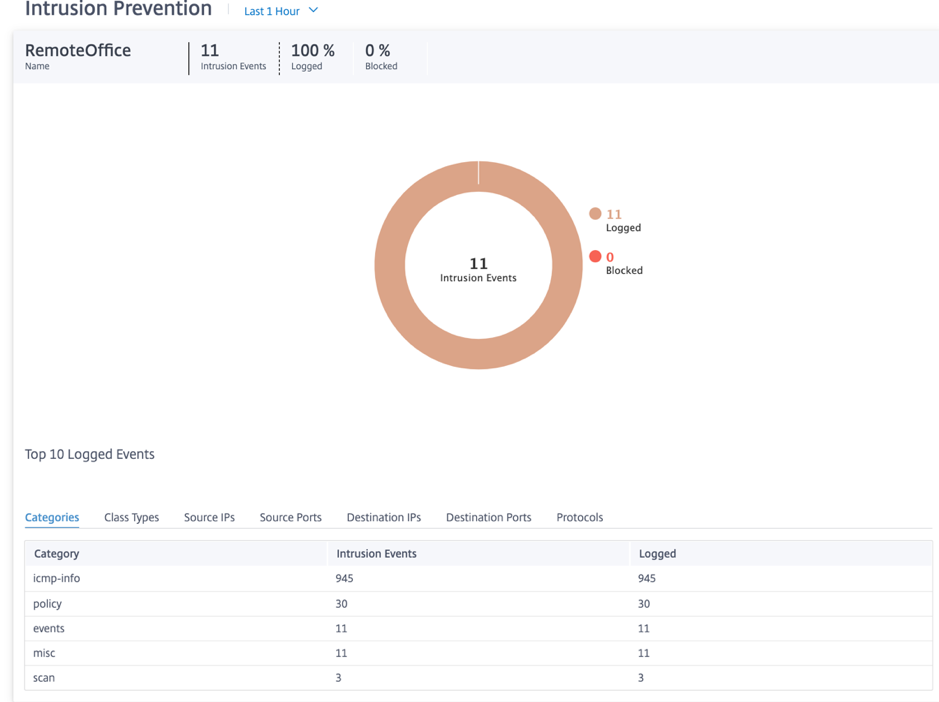Click the 945 Intrusion Events cell
939x702 pixels.
(x=344, y=578)
